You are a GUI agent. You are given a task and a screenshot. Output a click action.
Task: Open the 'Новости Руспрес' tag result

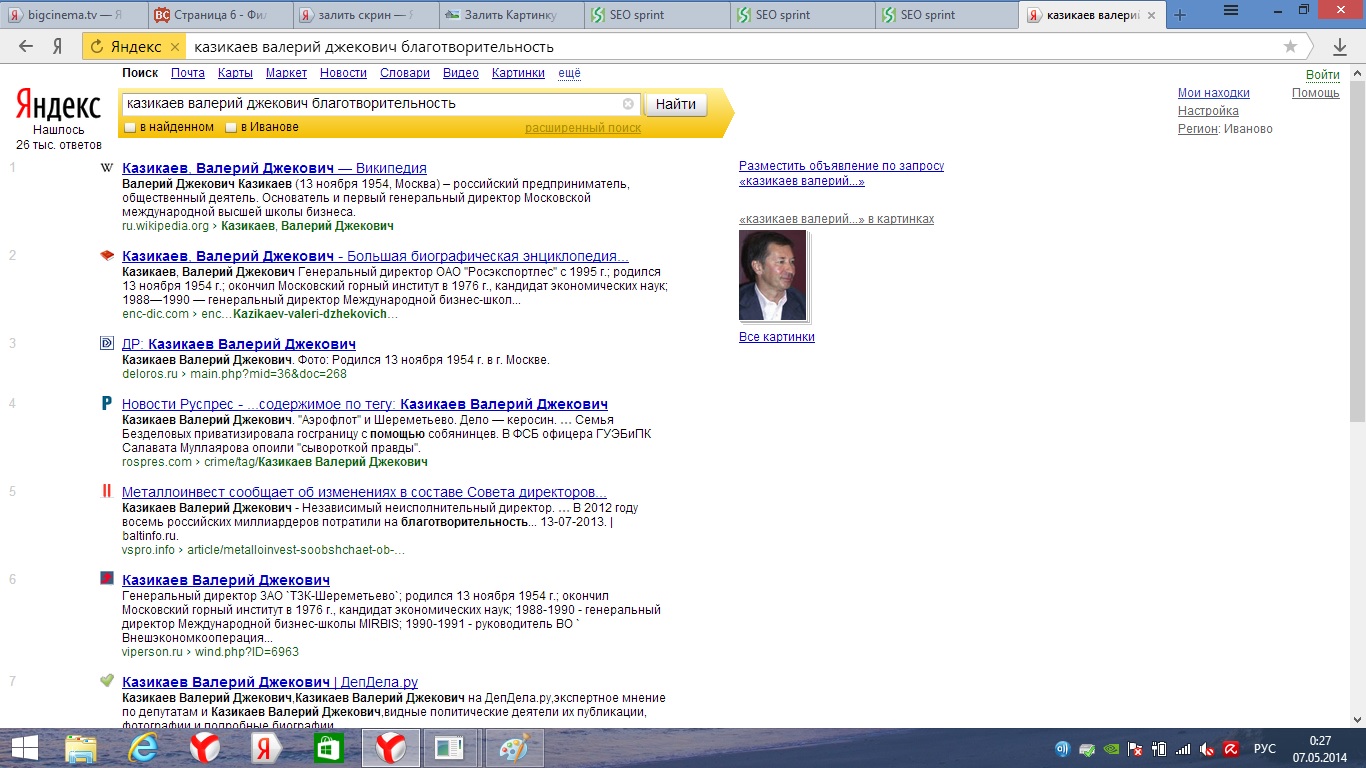(365, 404)
